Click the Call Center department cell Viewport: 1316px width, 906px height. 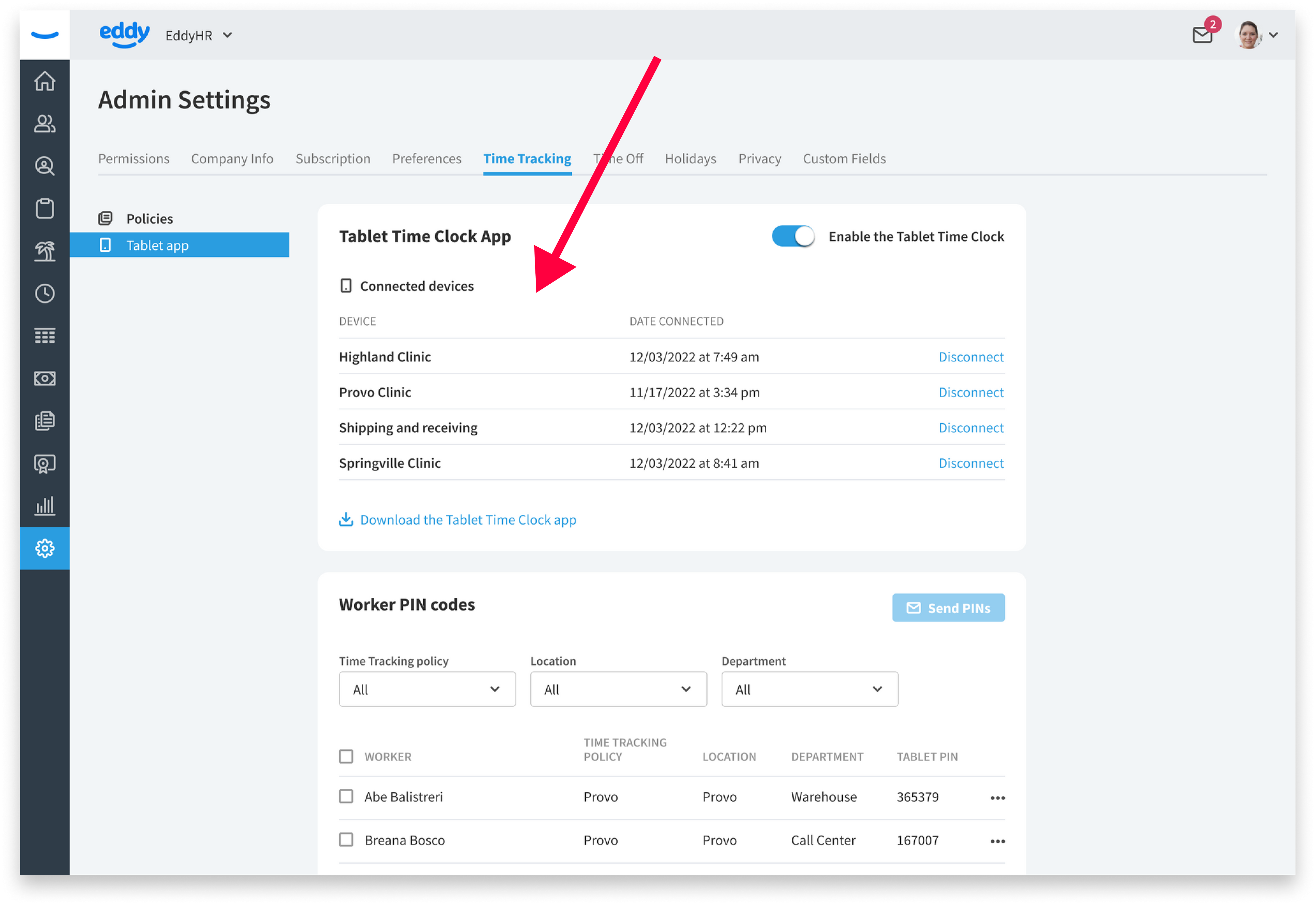pyautogui.click(x=823, y=840)
